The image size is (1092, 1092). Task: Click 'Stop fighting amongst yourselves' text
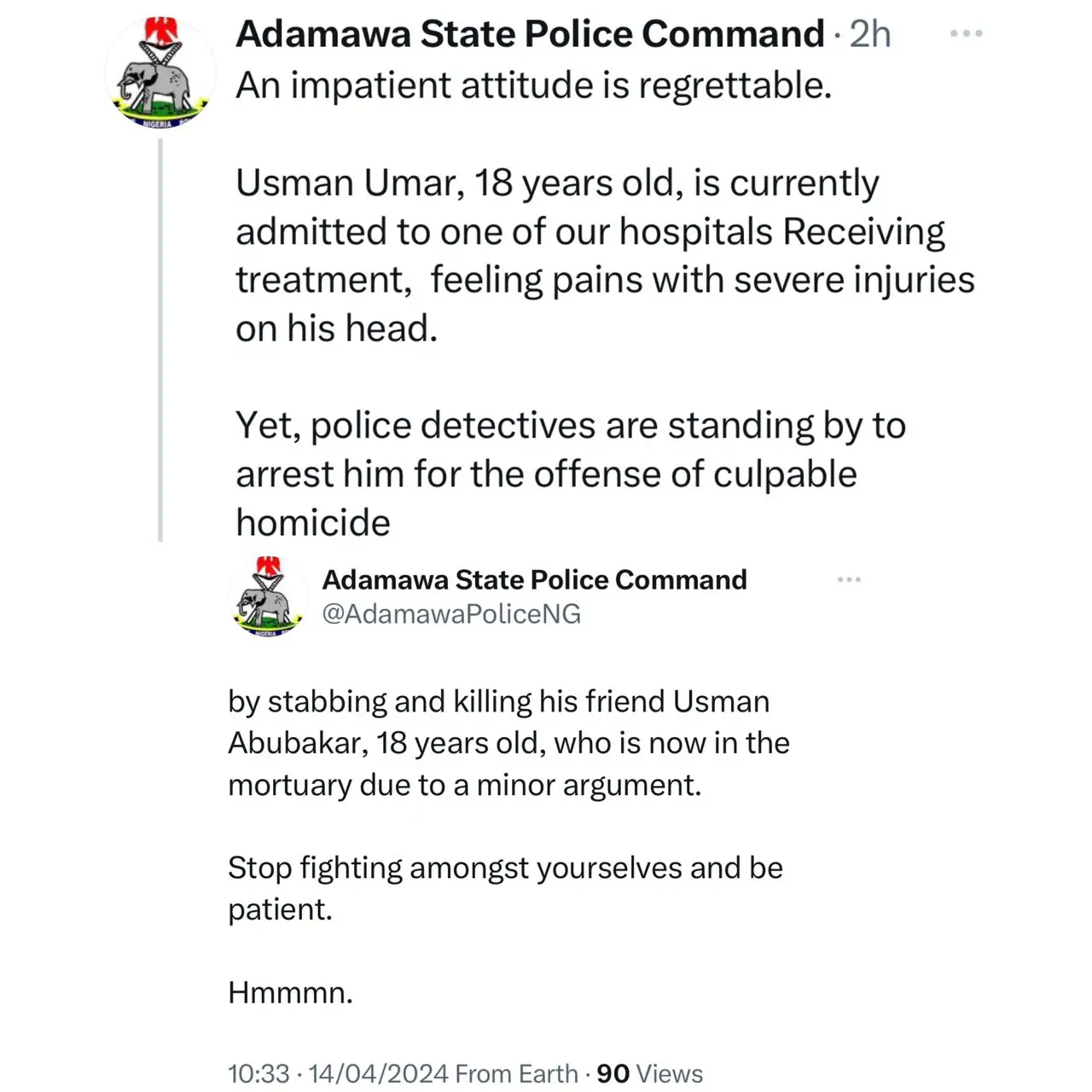click(x=505, y=868)
